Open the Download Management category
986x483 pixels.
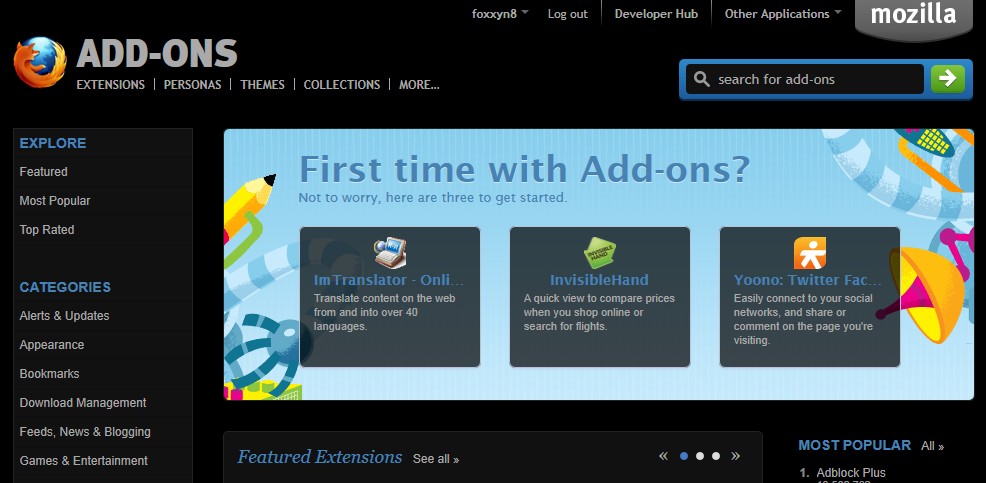[x=82, y=402]
